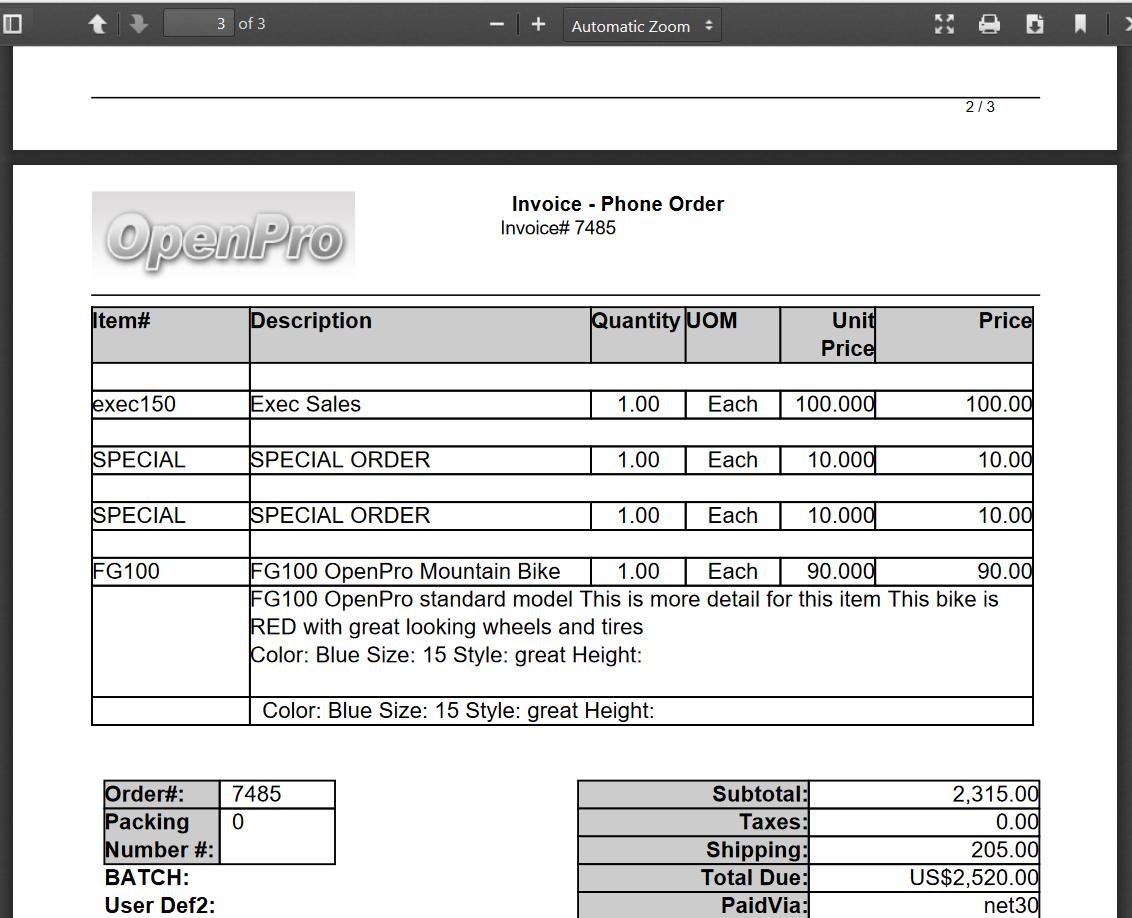Click the page number input field

pyautogui.click(x=198, y=24)
